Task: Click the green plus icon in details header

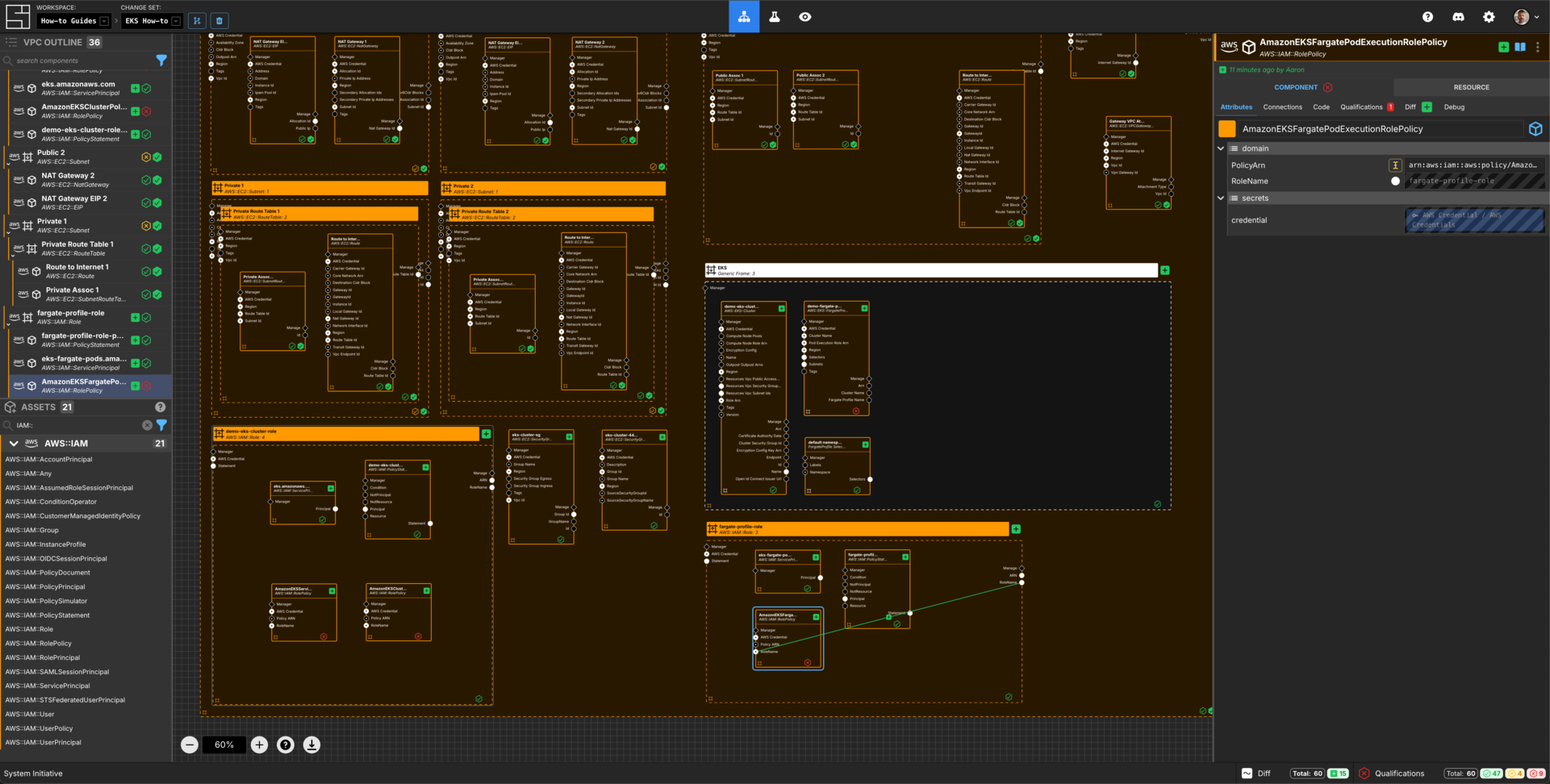Action: tap(1503, 48)
